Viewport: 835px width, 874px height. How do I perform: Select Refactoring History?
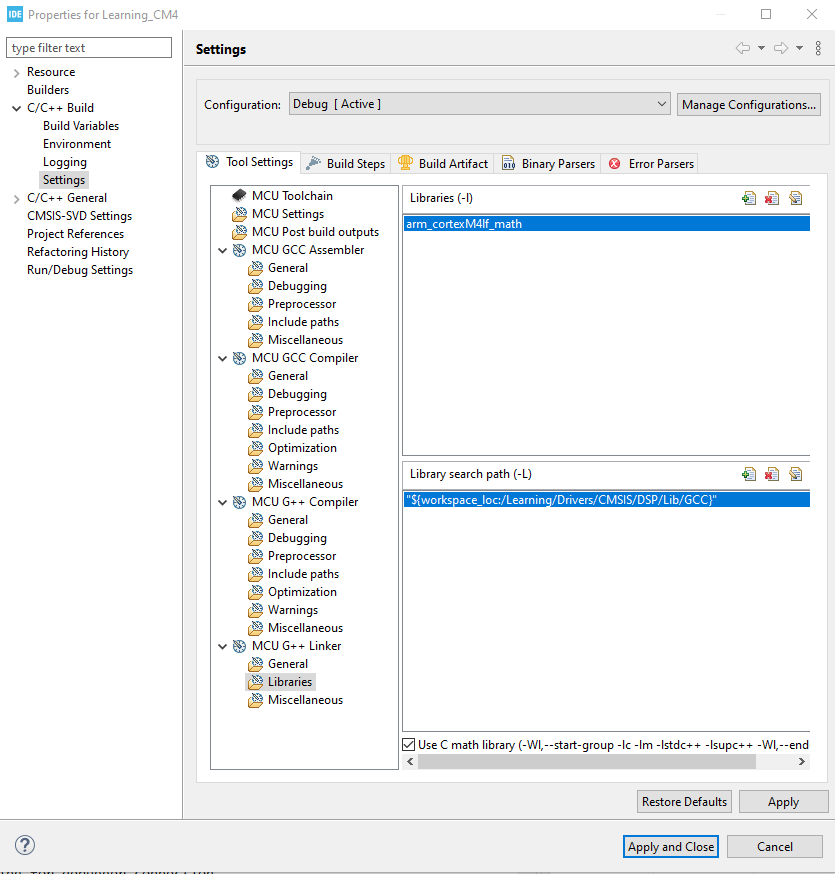tap(77, 252)
